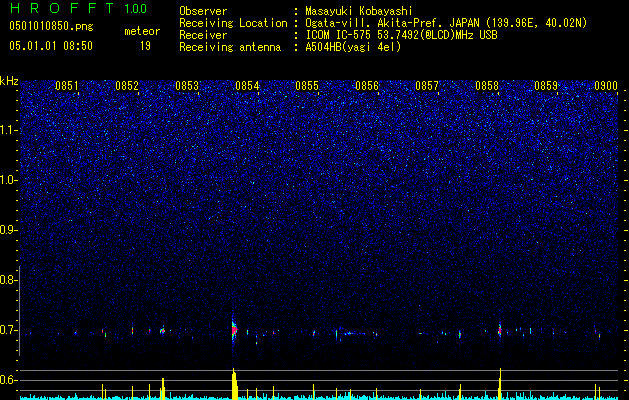The width and height of the screenshot is (629, 400).
Task: Click the strong red meteor echo before 0854
Action: tap(234, 330)
